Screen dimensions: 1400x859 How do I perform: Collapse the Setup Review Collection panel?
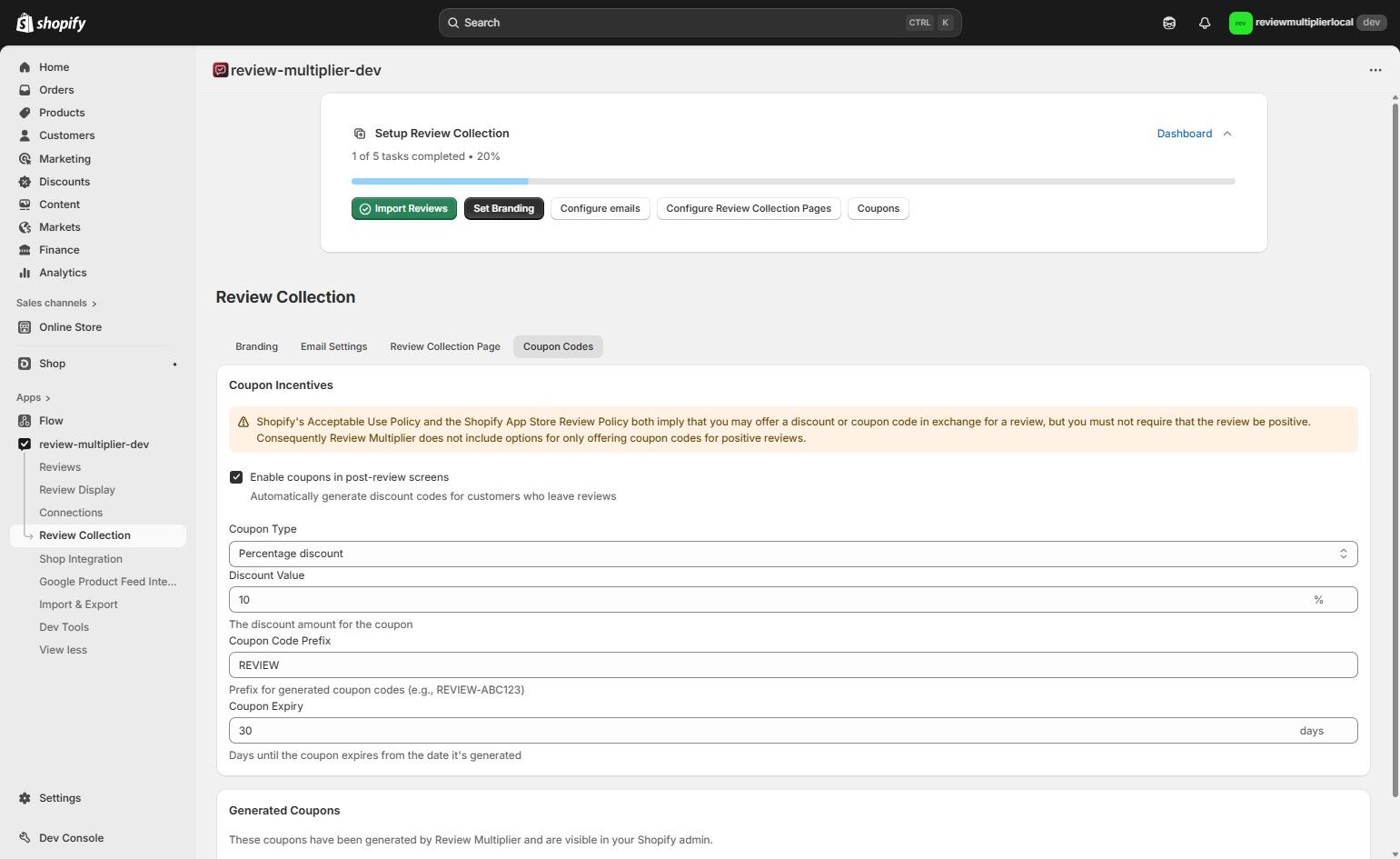coord(1227,133)
